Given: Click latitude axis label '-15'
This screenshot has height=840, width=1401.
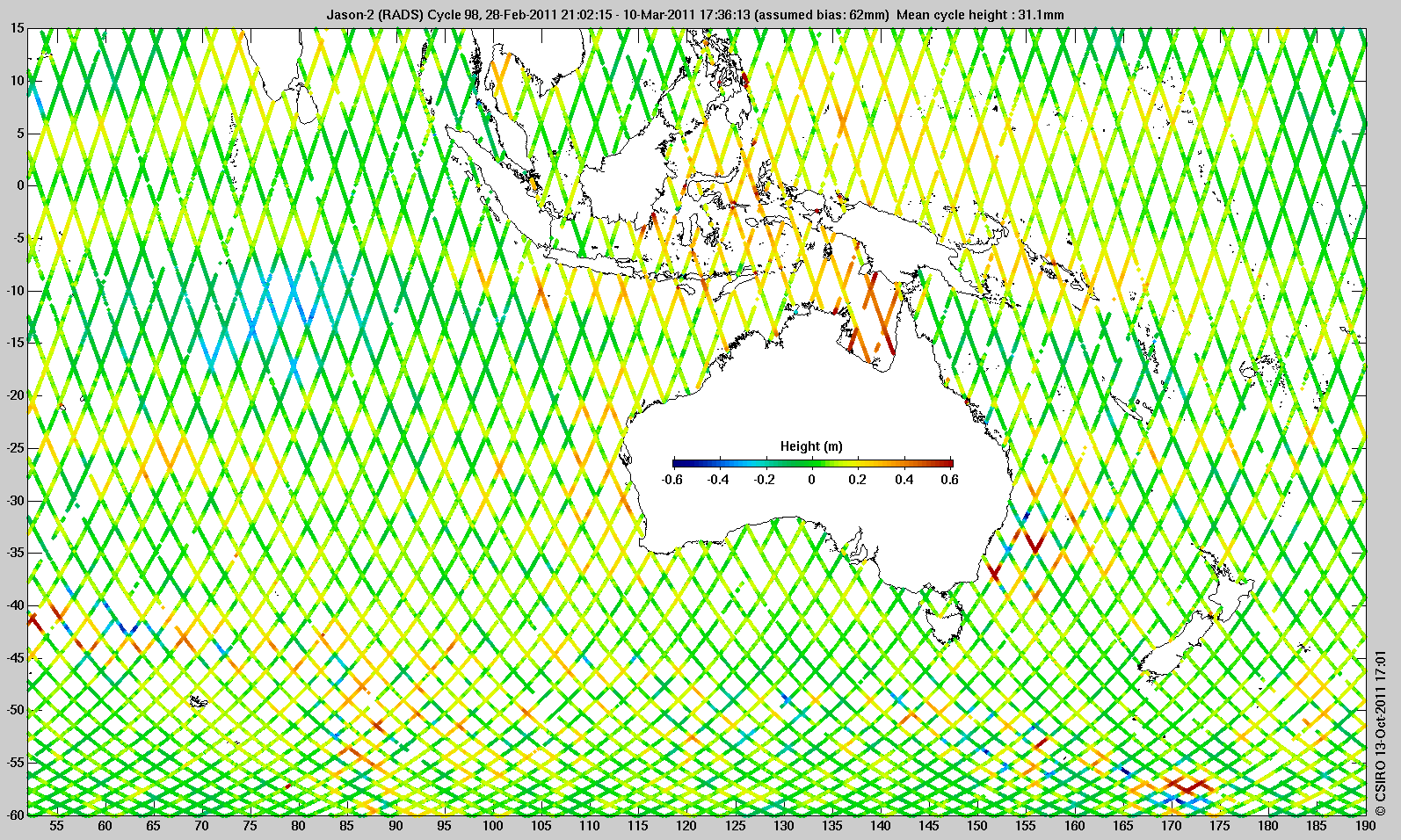Looking at the screenshot, I should point(16,343).
